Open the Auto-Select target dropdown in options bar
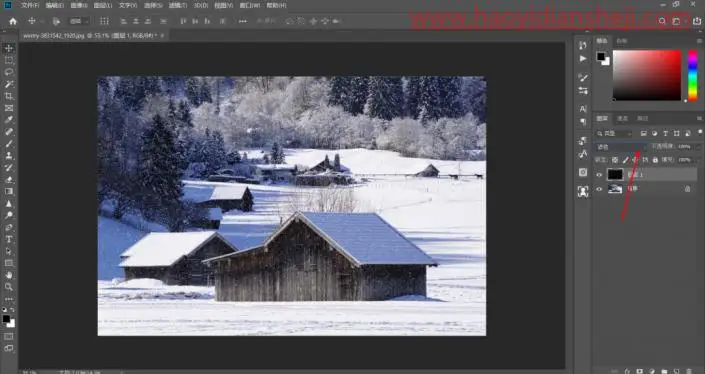This screenshot has width=705, height=374. click(x=80, y=21)
